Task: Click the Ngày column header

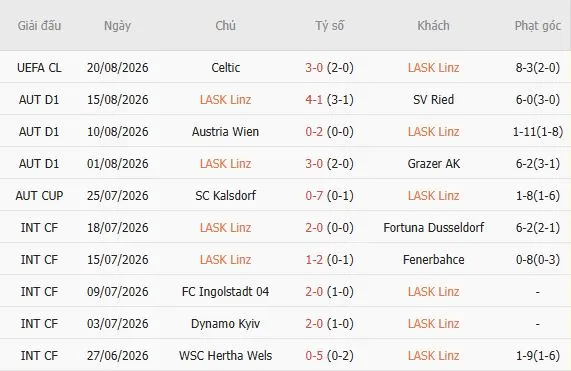Action: [117, 26]
